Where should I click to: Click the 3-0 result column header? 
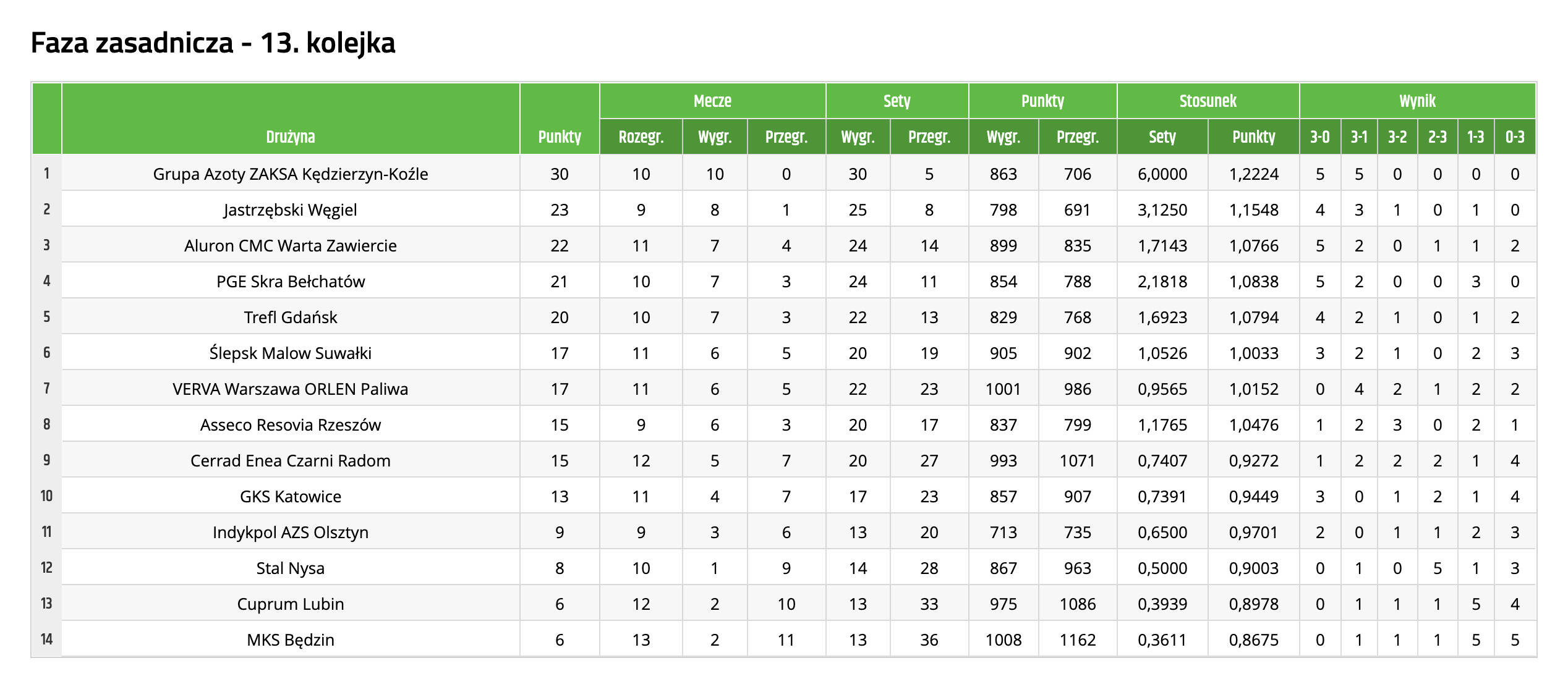(1319, 137)
